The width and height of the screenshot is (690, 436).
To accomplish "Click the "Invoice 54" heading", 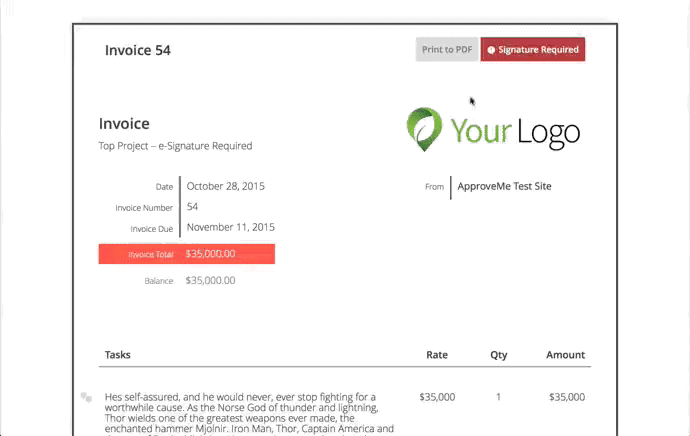I will coord(138,50).
